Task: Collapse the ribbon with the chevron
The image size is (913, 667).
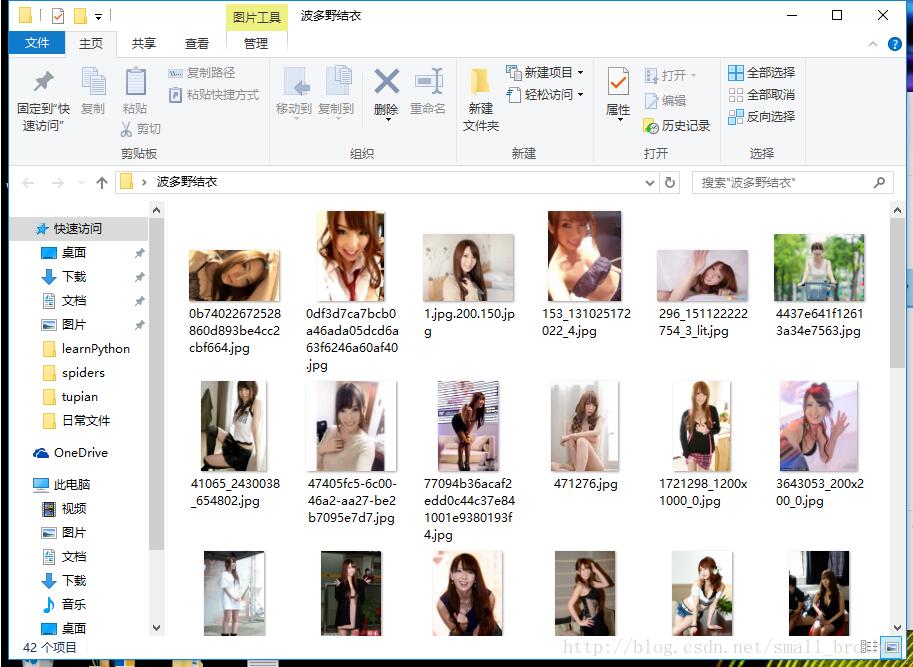Action: point(872,44)
